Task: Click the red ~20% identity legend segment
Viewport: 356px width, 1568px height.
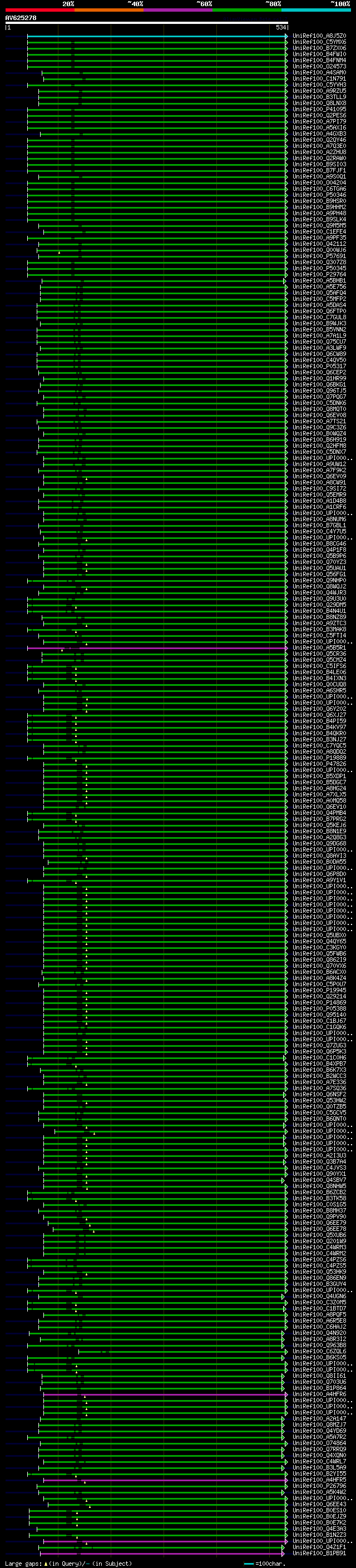Action: (x=39, y=10)
